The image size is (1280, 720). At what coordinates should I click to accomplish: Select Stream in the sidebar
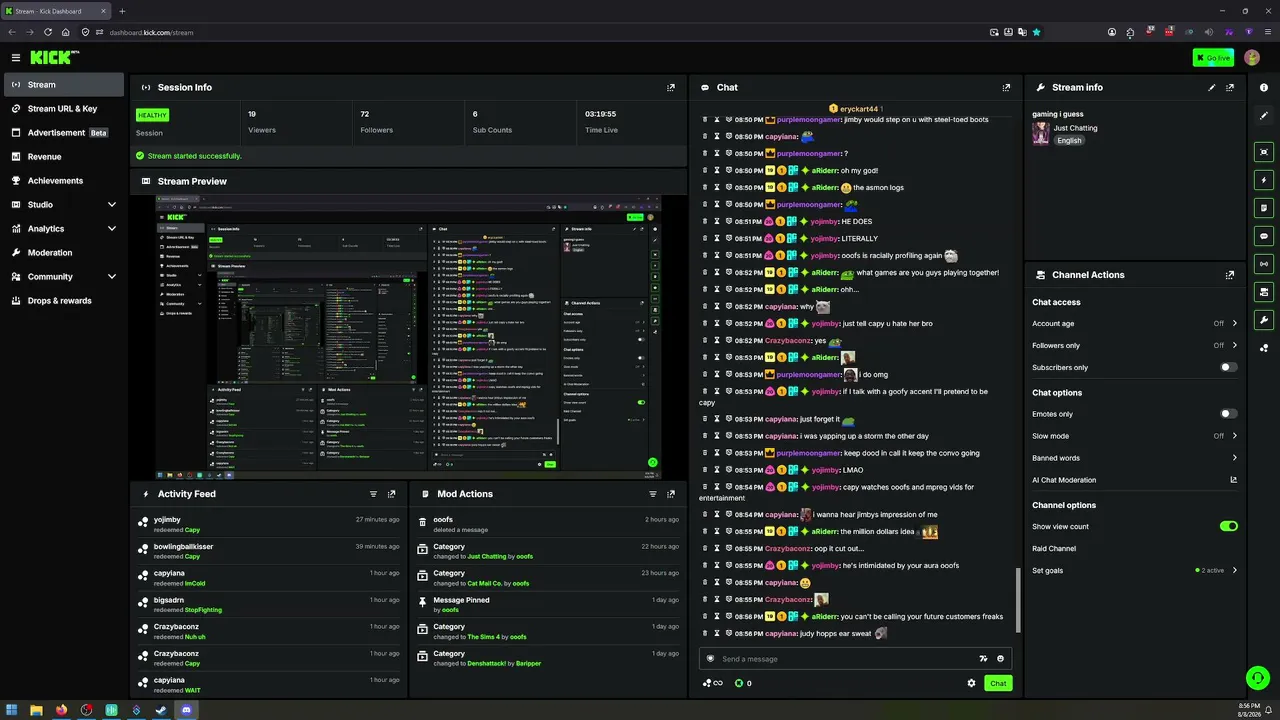(64, 85)
